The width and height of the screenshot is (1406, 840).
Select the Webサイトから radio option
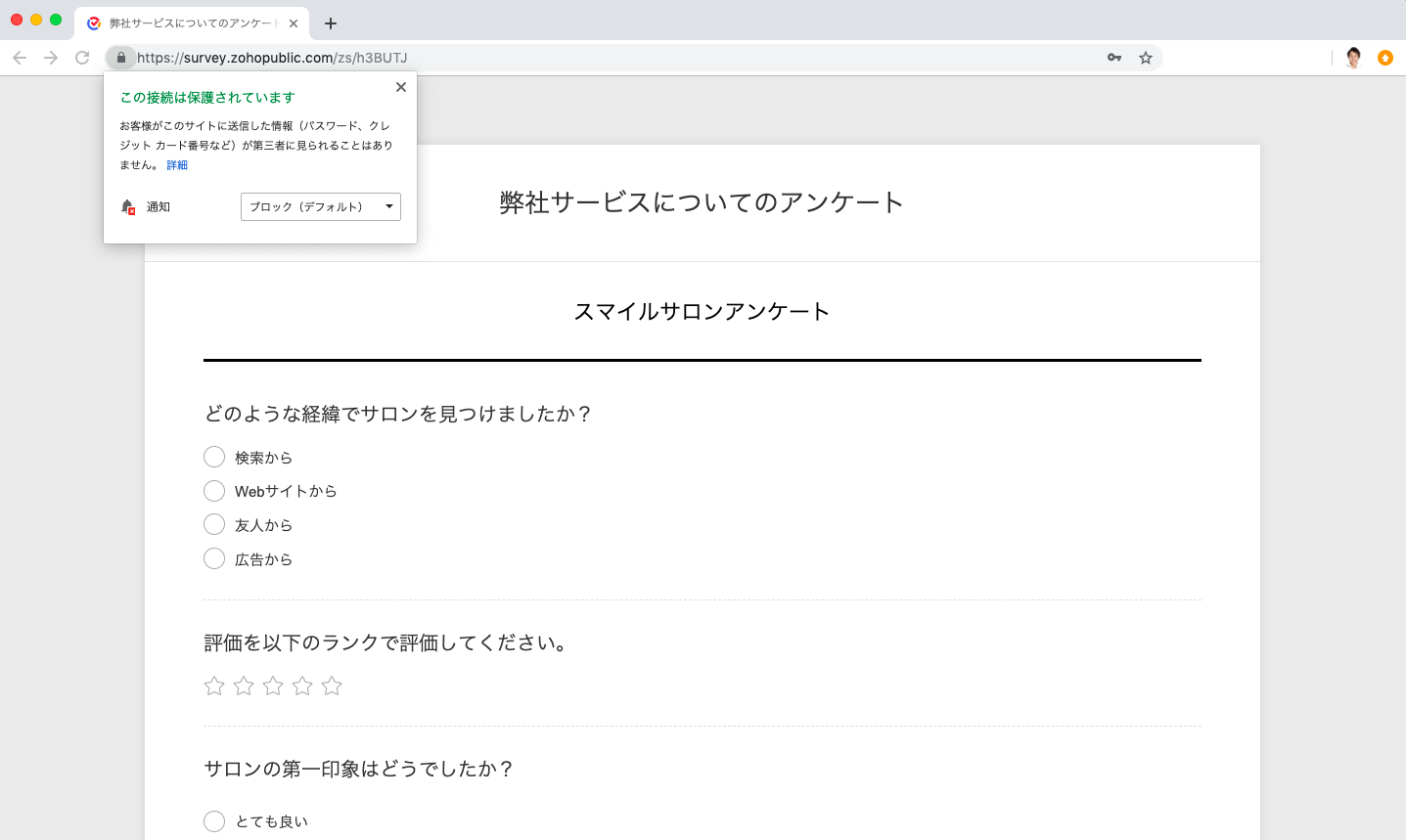tap(214, 491)
